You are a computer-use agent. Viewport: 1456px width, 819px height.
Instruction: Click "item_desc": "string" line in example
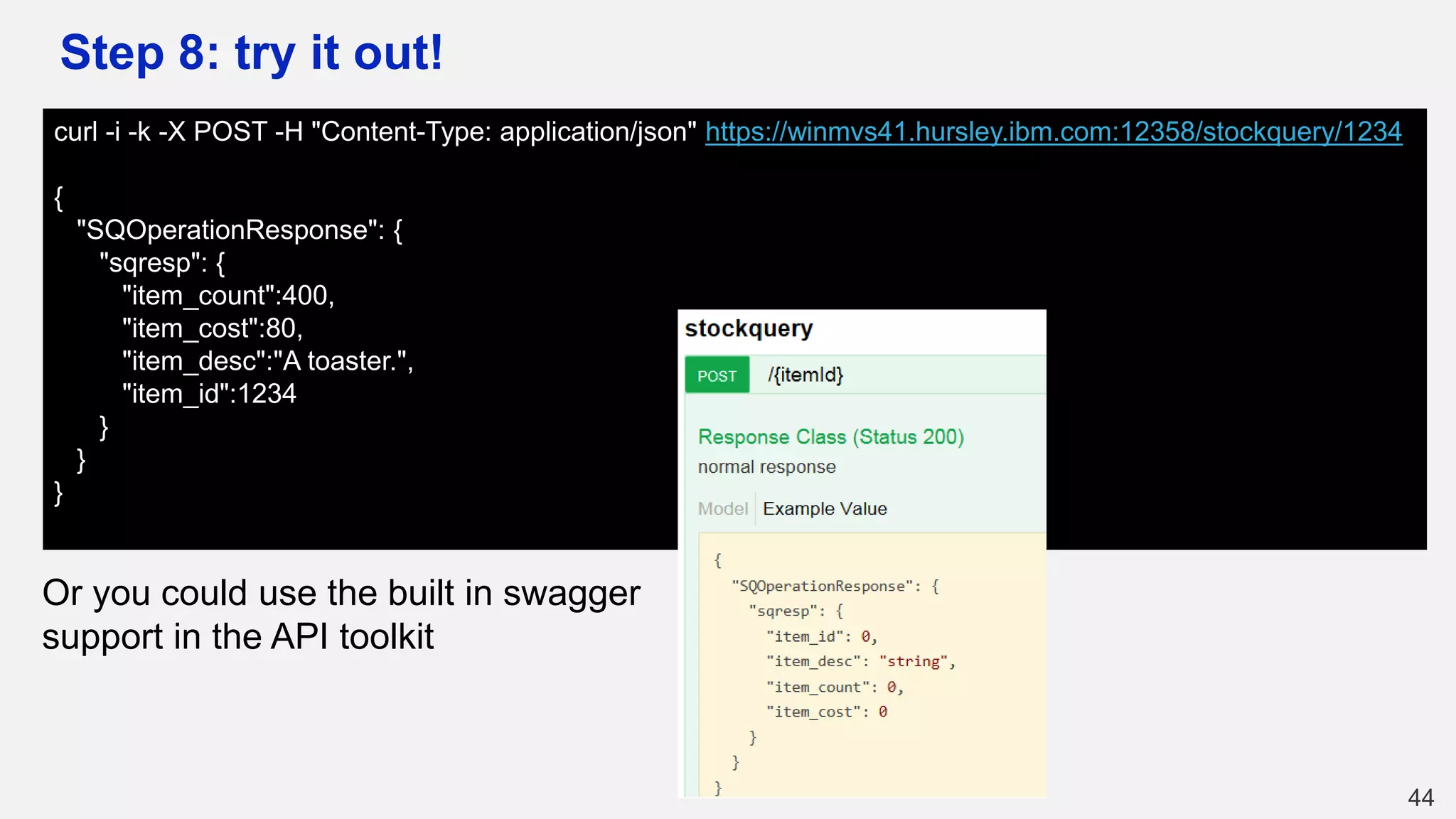point(861,662)
